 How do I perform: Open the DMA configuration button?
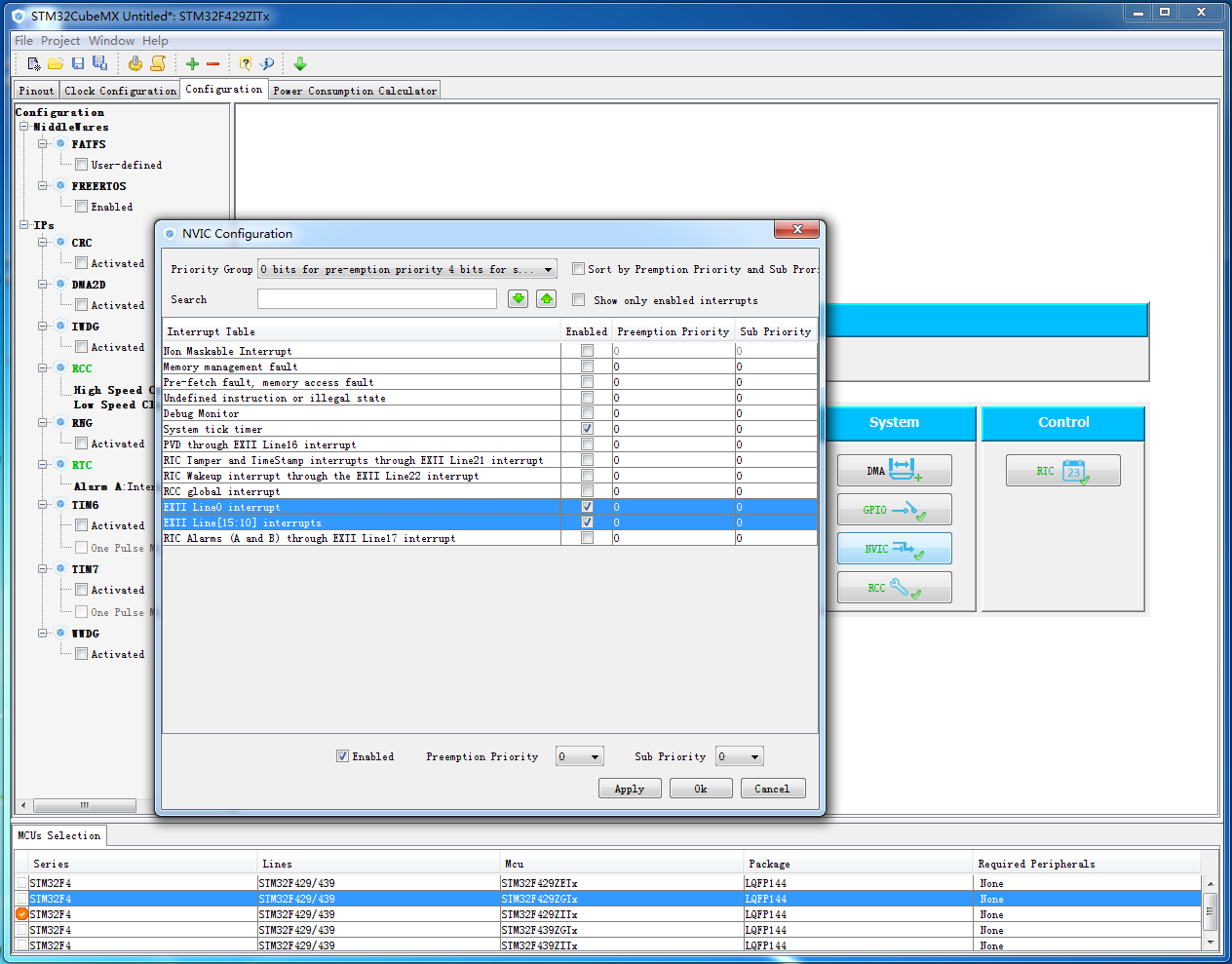point(895,471)
